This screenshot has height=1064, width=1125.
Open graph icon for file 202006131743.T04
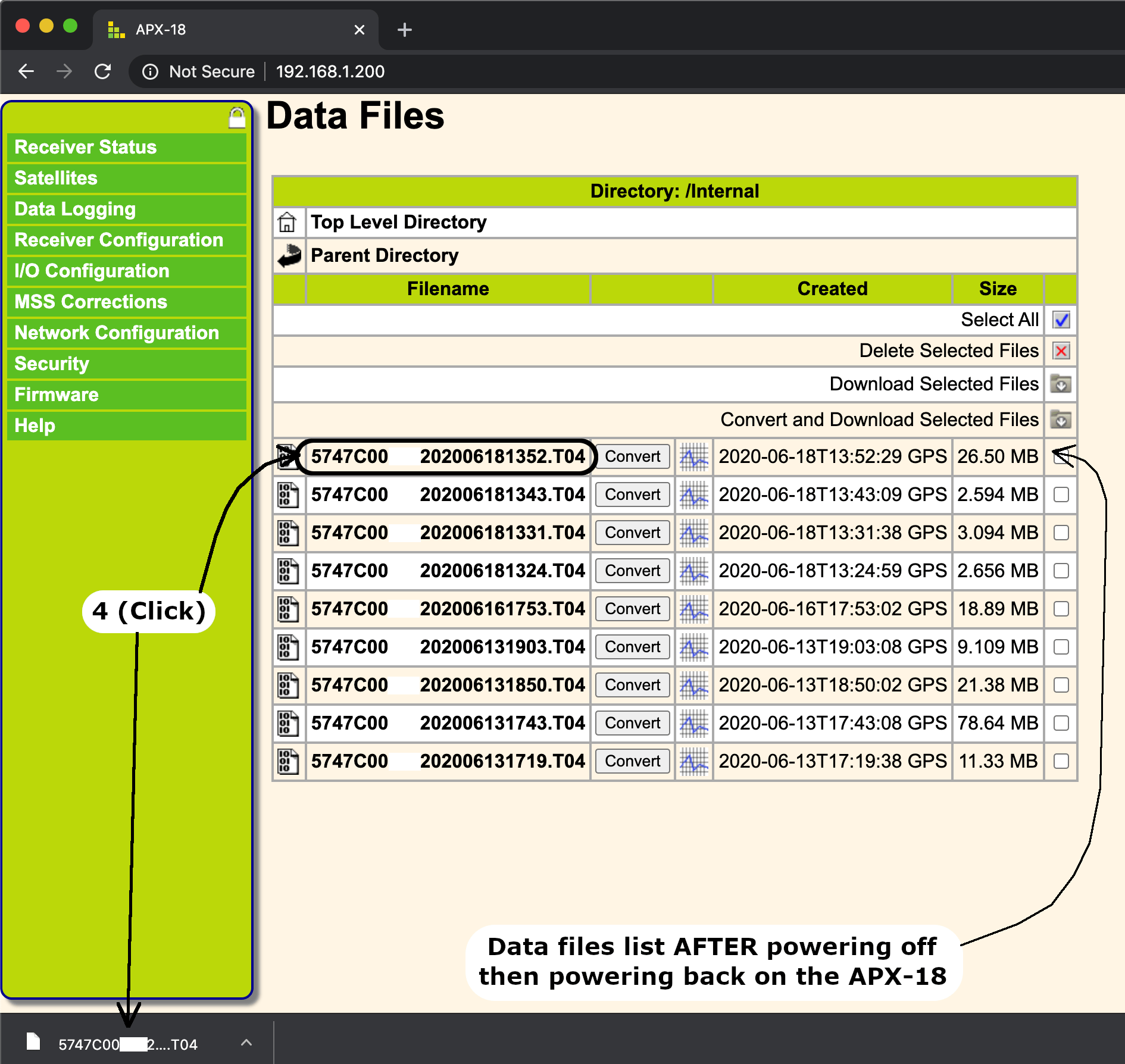[x=694, y=724]
